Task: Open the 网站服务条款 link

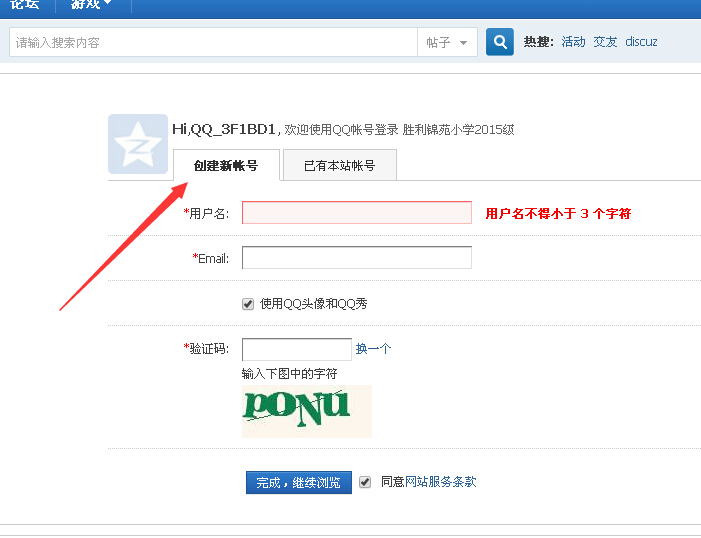Action: click(440, 482)
